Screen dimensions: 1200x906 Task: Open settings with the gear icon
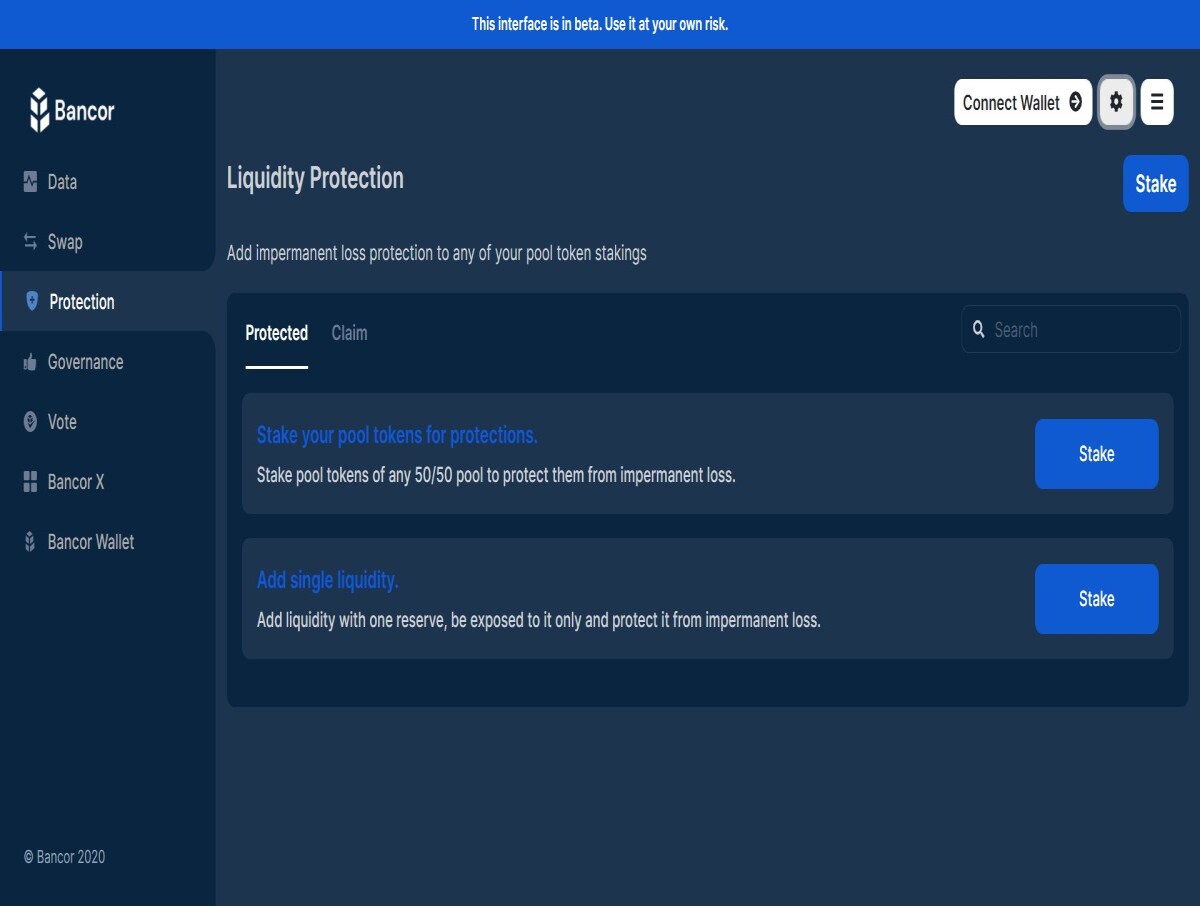[1116, 102]
